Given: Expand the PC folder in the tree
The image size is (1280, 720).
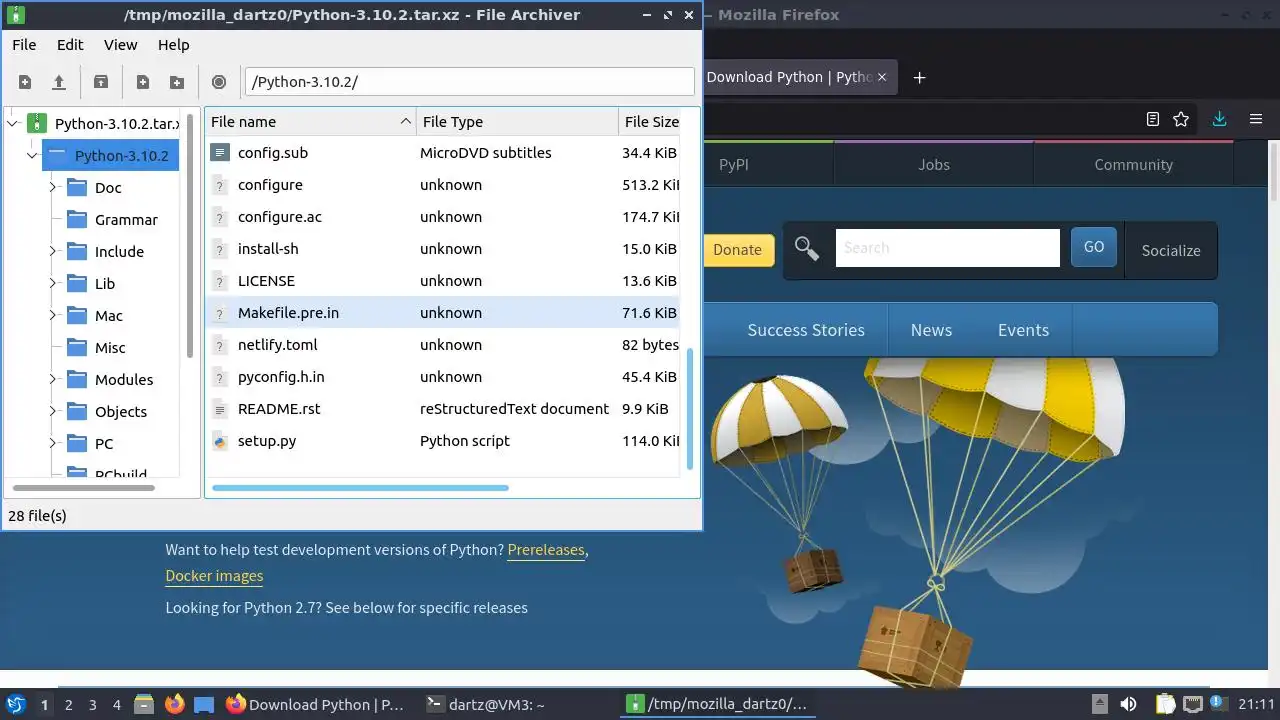Looking at the screenshot, I should pyautogui.click(x=52, y=444).
